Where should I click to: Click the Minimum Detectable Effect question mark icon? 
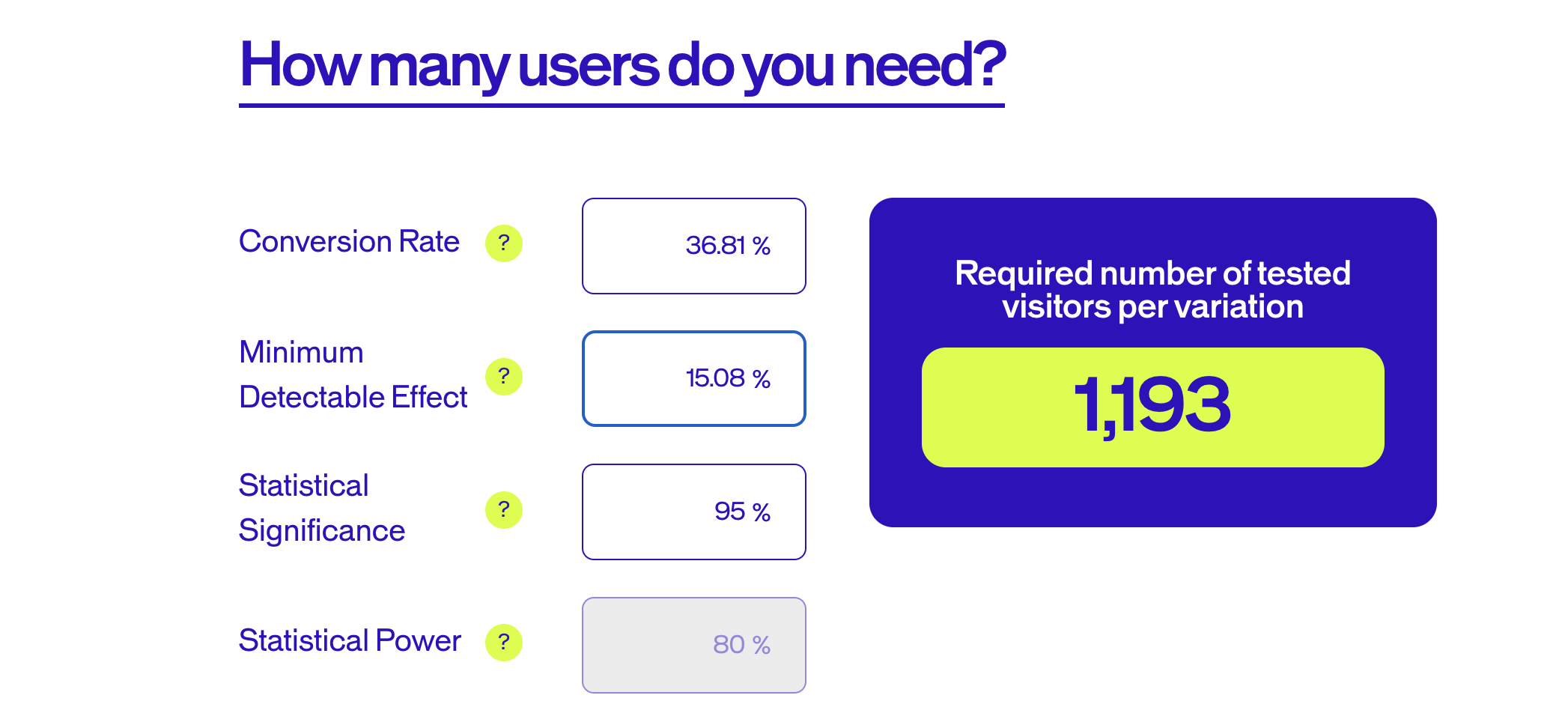click(504, 377)
